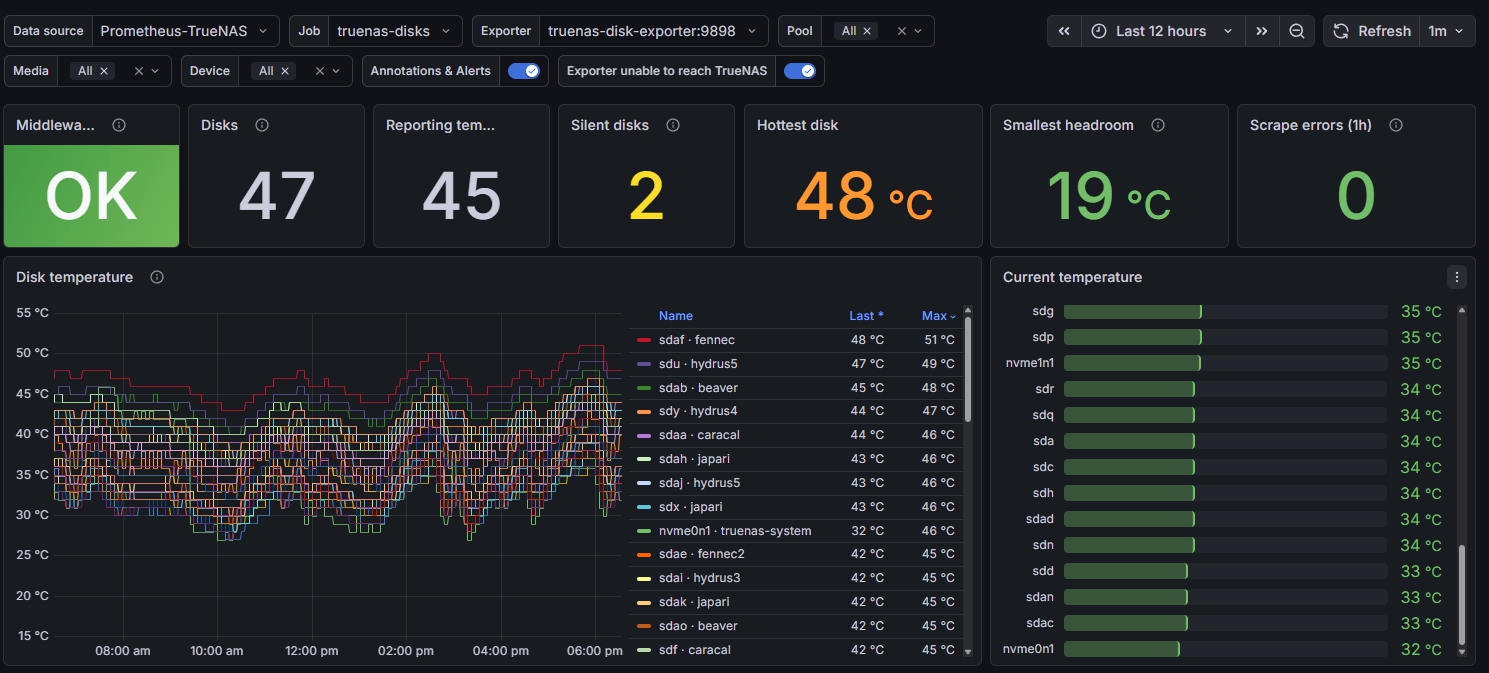This screenshot has width=1489, height=673.
Task: Click the Scrape errors value 0
Action: (1356, 196)
